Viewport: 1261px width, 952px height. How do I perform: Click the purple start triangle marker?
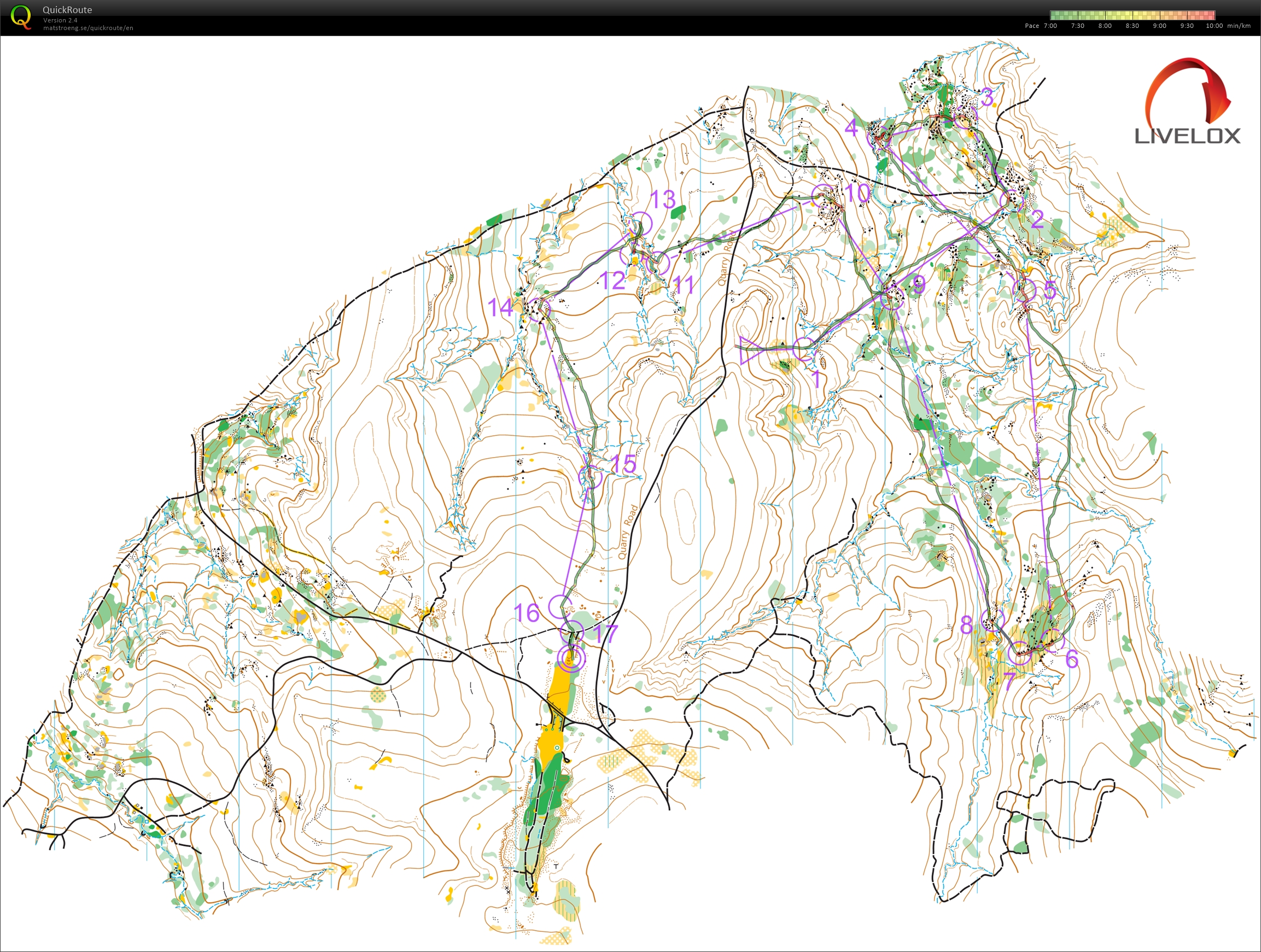pyautogui.click(x=748, y=349)
